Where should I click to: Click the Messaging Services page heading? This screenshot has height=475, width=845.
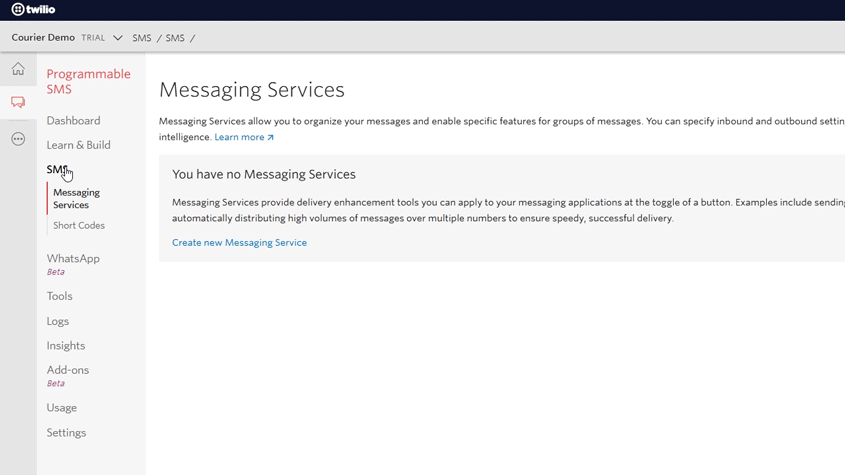pos(252,90)
